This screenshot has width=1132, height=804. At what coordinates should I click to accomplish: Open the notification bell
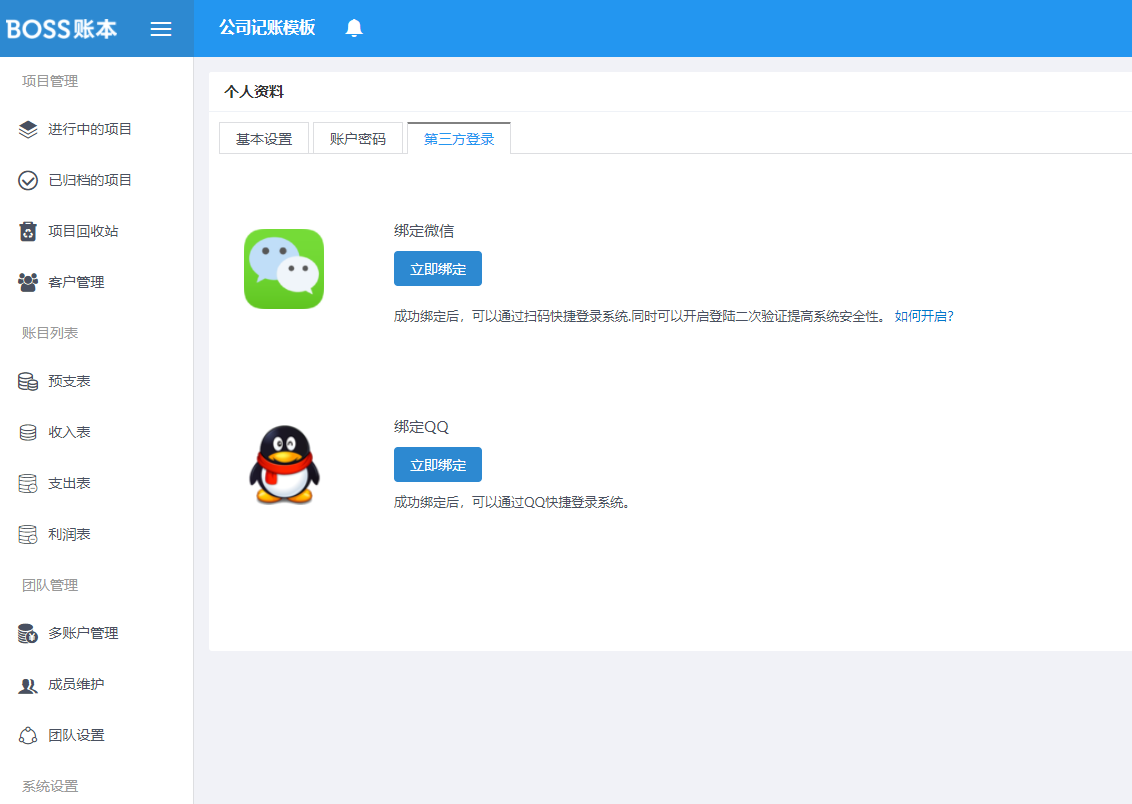[354, 28]
